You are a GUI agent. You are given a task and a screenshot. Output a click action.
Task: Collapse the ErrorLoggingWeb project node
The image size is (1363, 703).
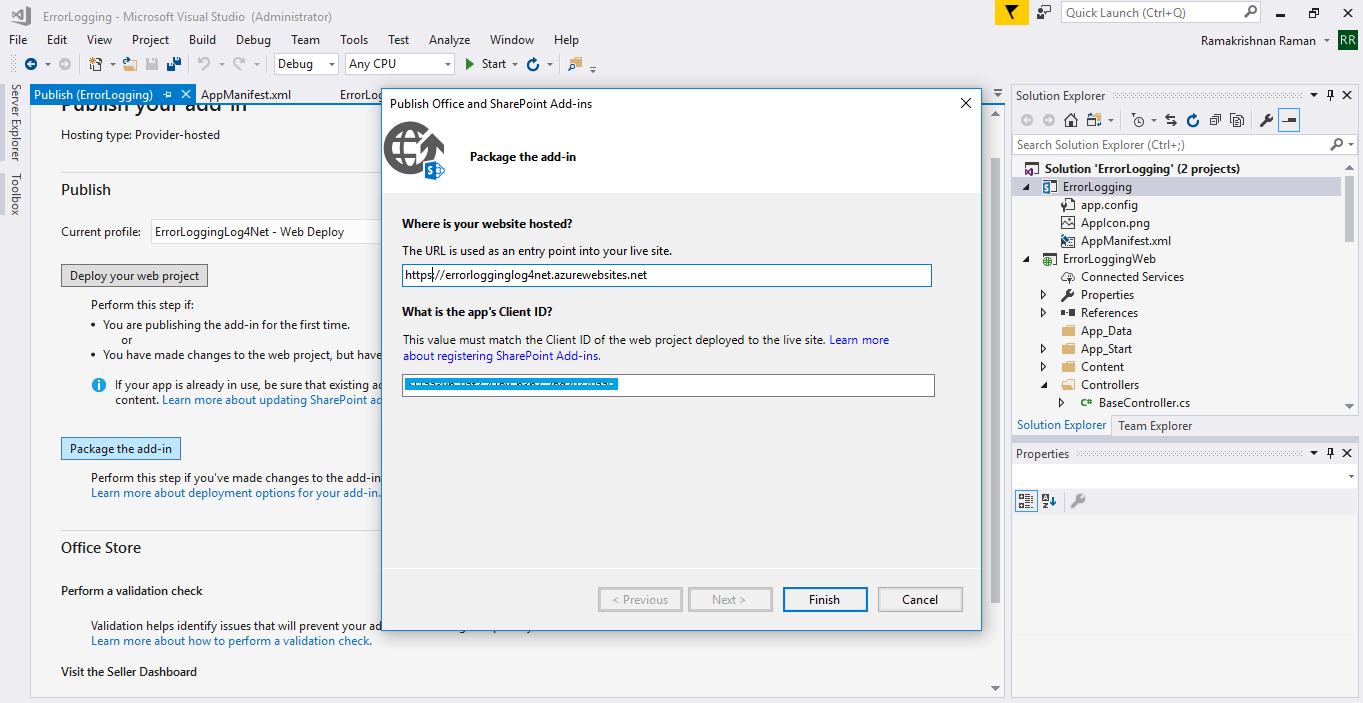[1026, 259]
